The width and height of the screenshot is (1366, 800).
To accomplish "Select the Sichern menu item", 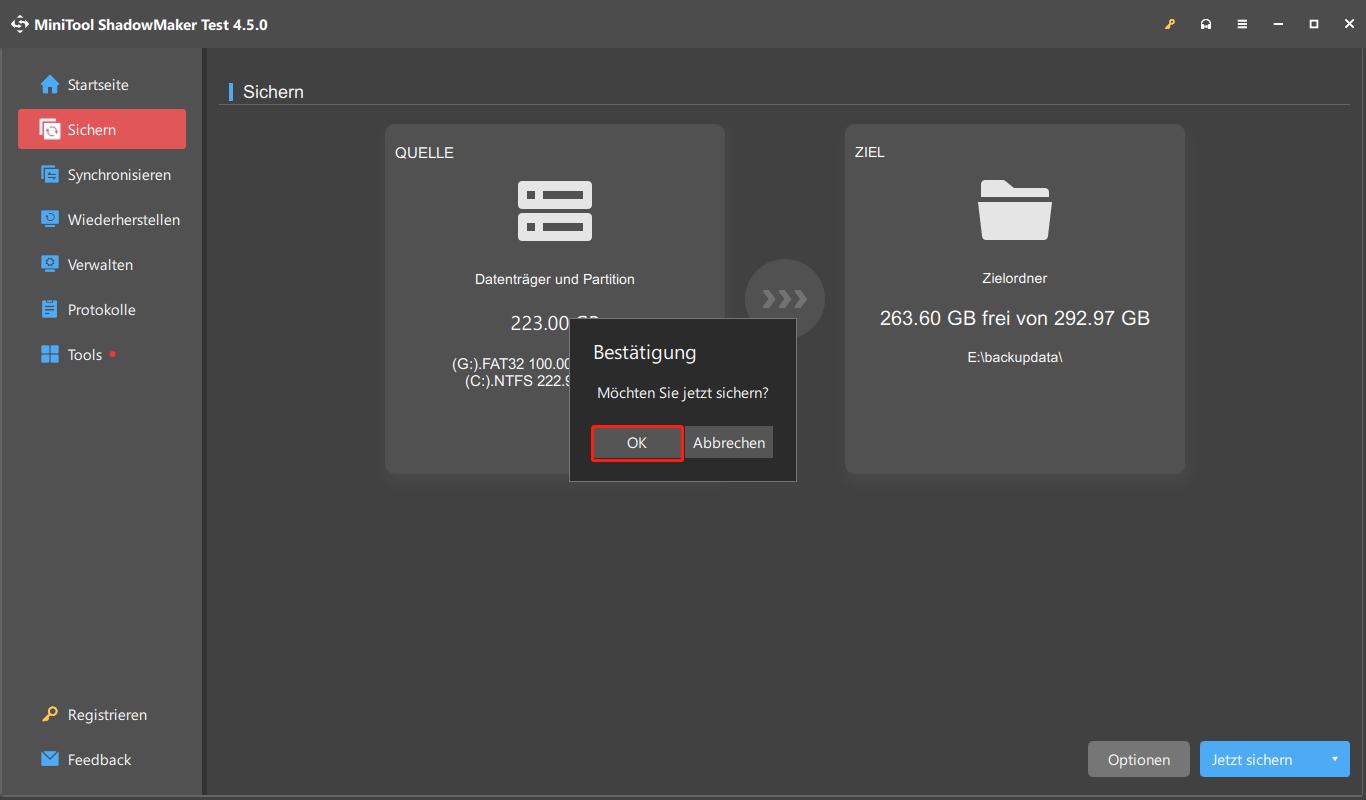I will click(x=102, y=130).
